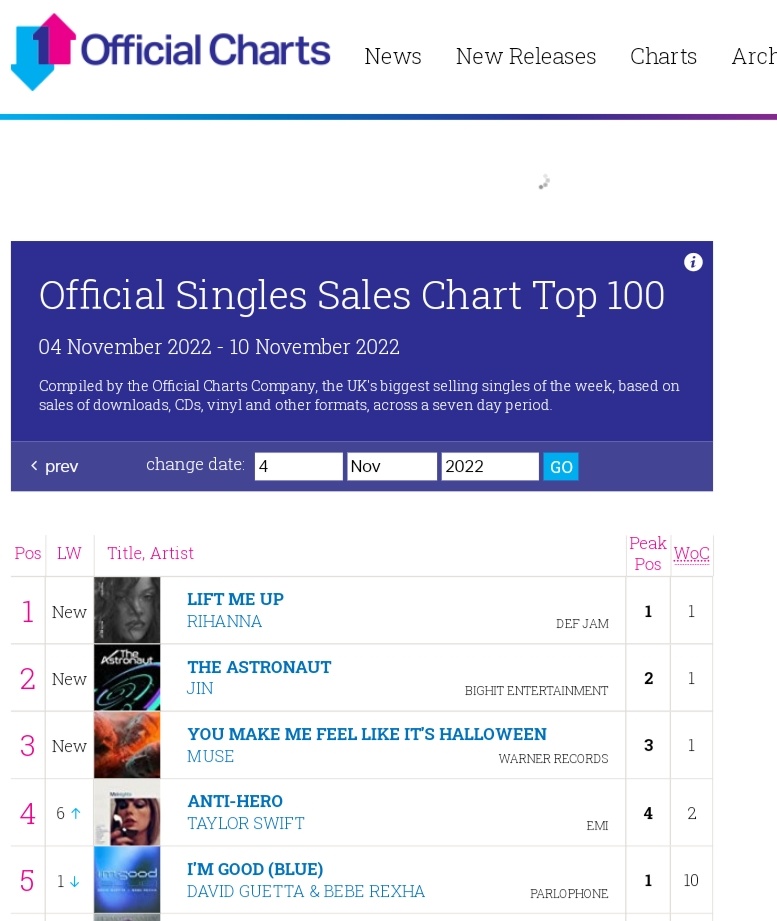This screenshot has width=777, height=921.
Task: Open DAVID GUETTA & BEBE REXHA link
Action: (305, 892)
